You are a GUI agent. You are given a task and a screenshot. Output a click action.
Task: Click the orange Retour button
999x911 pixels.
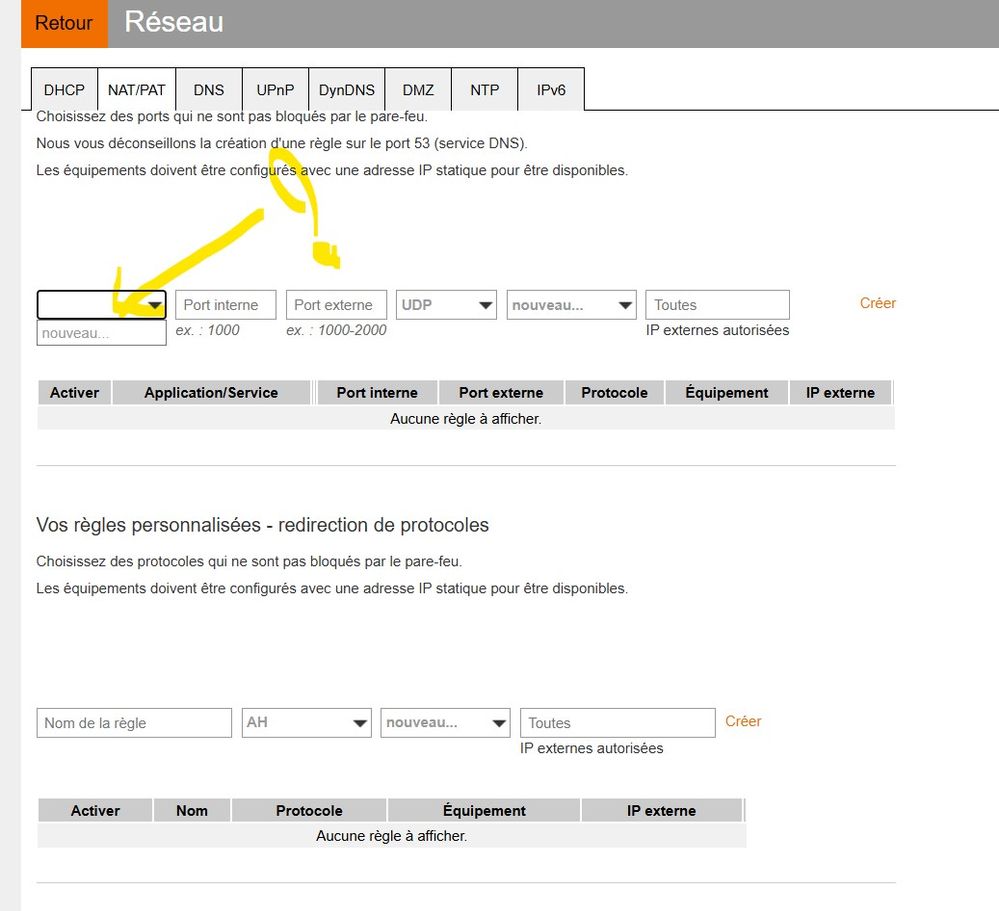[64, 23]
